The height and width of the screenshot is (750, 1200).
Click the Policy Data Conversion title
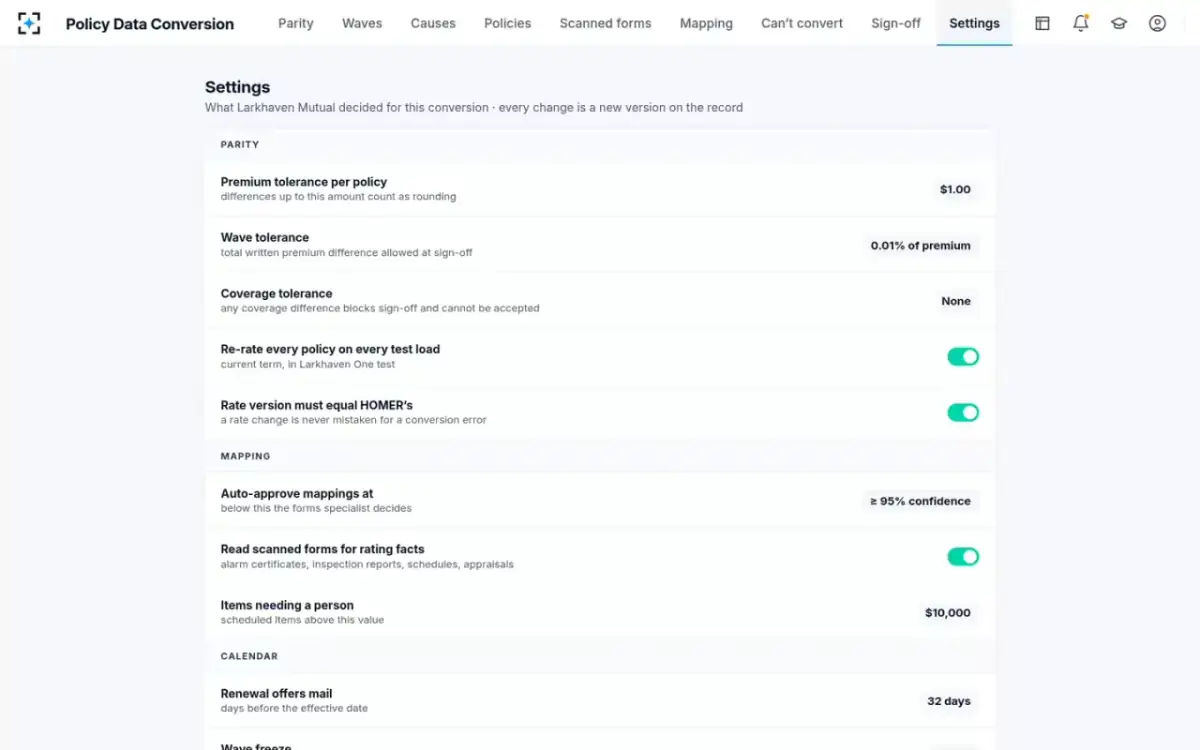click(150, 24)
